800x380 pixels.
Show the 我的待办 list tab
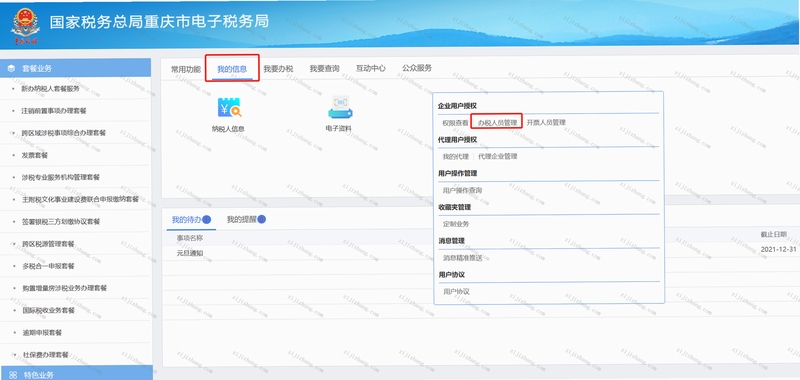click(x=186, y=220)
